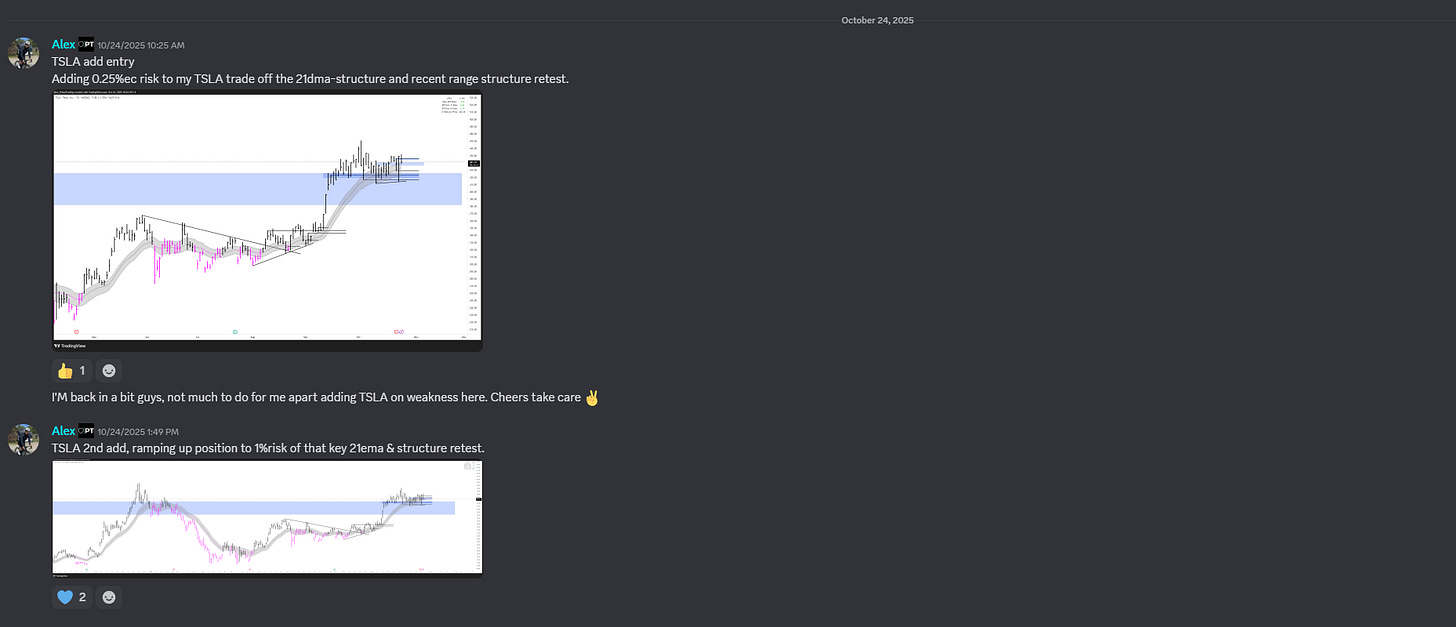
Task: Click the October 24, 2025 date divider label
Action: [877, 20]
